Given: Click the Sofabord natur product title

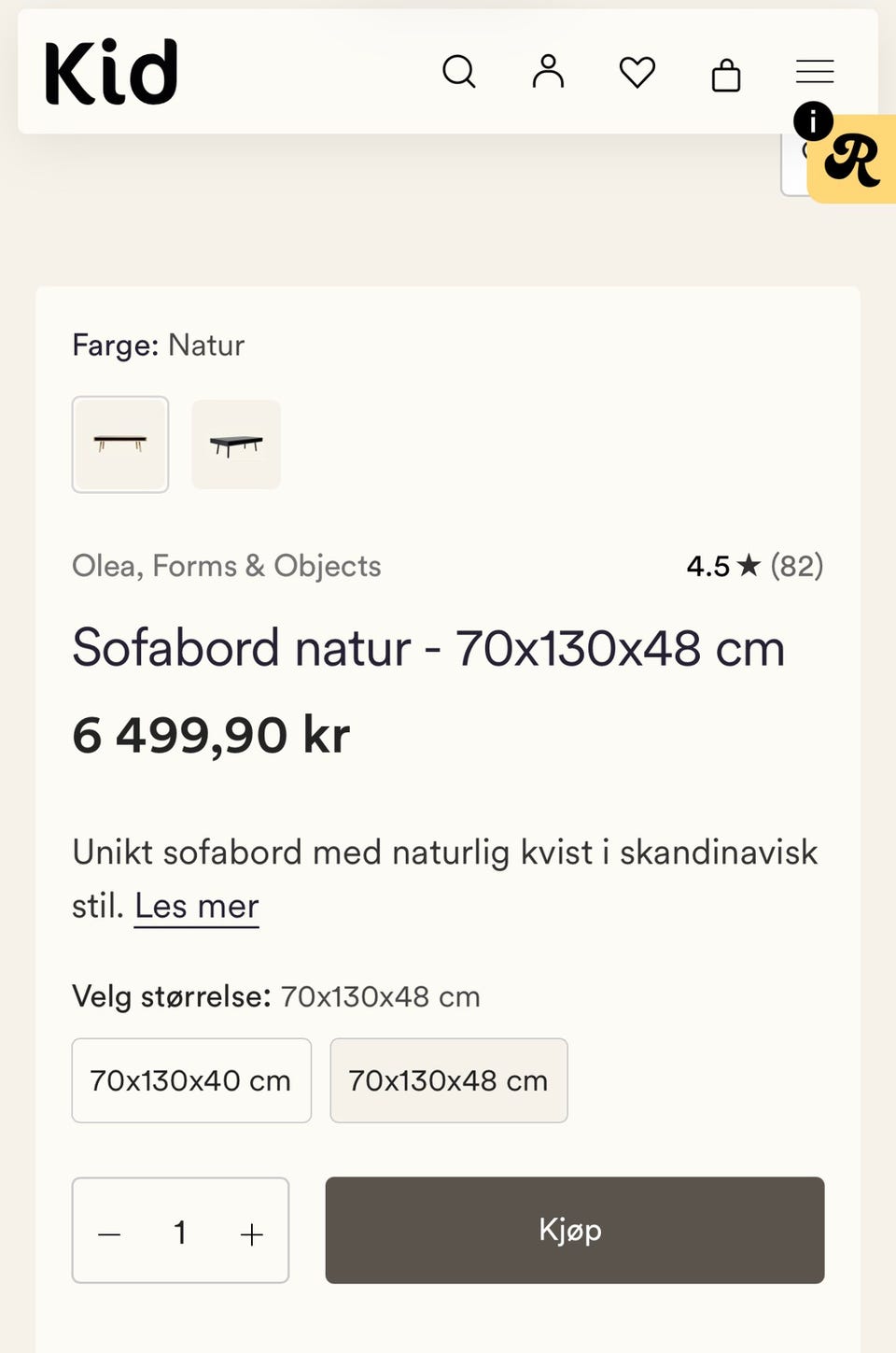Looking at the screenshot, I should pos(428,648).
